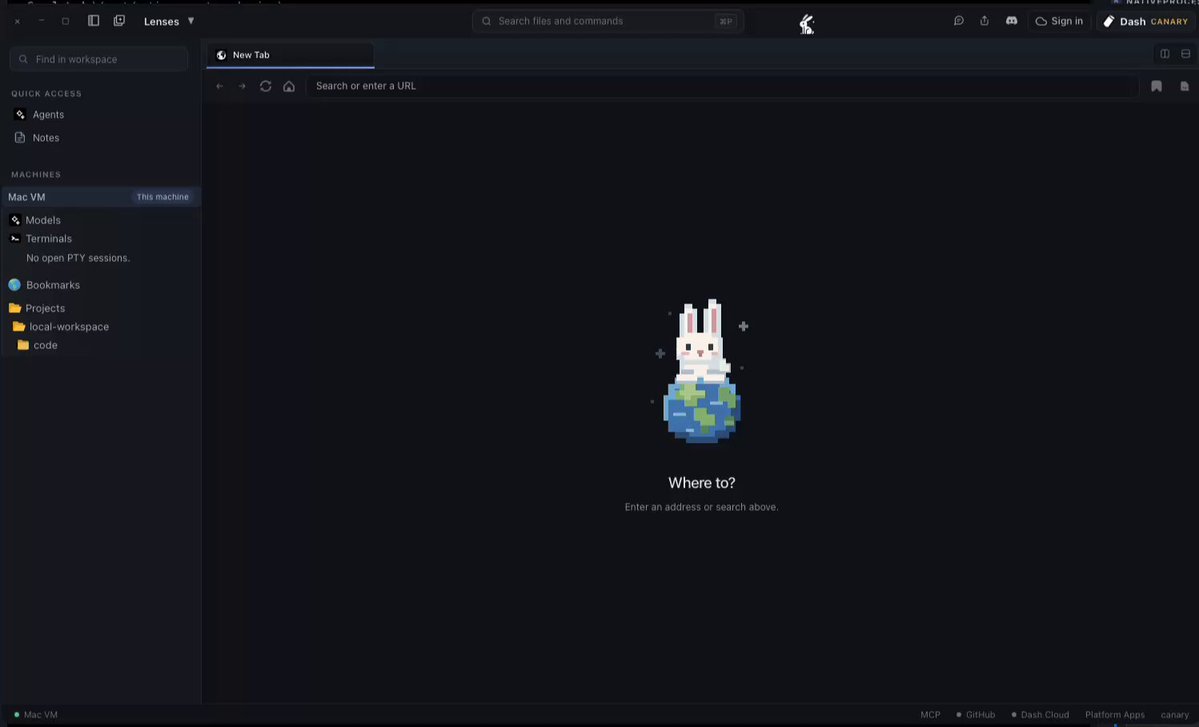Toggle split horizontal layout icon

[1185, 54]
